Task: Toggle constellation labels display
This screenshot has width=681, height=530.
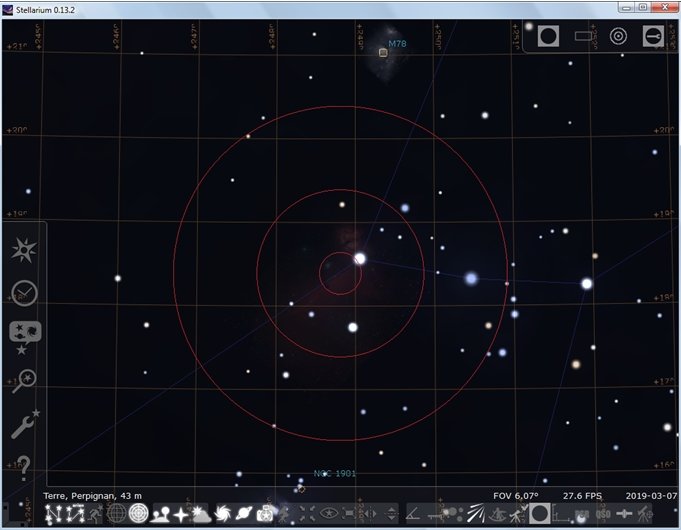Action: [x=75, y=514]
